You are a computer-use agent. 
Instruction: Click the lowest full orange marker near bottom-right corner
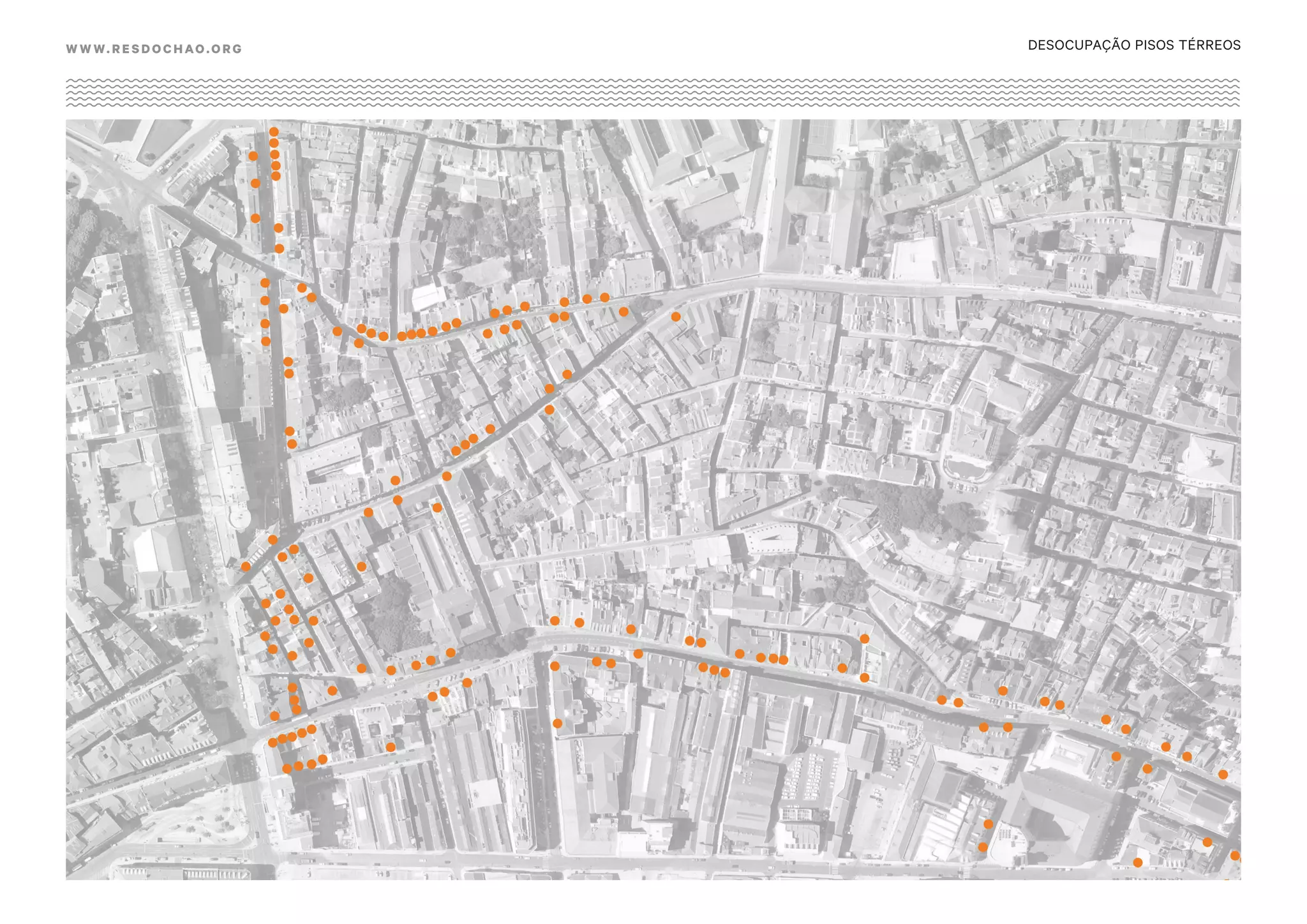[x=1137, y=863]
